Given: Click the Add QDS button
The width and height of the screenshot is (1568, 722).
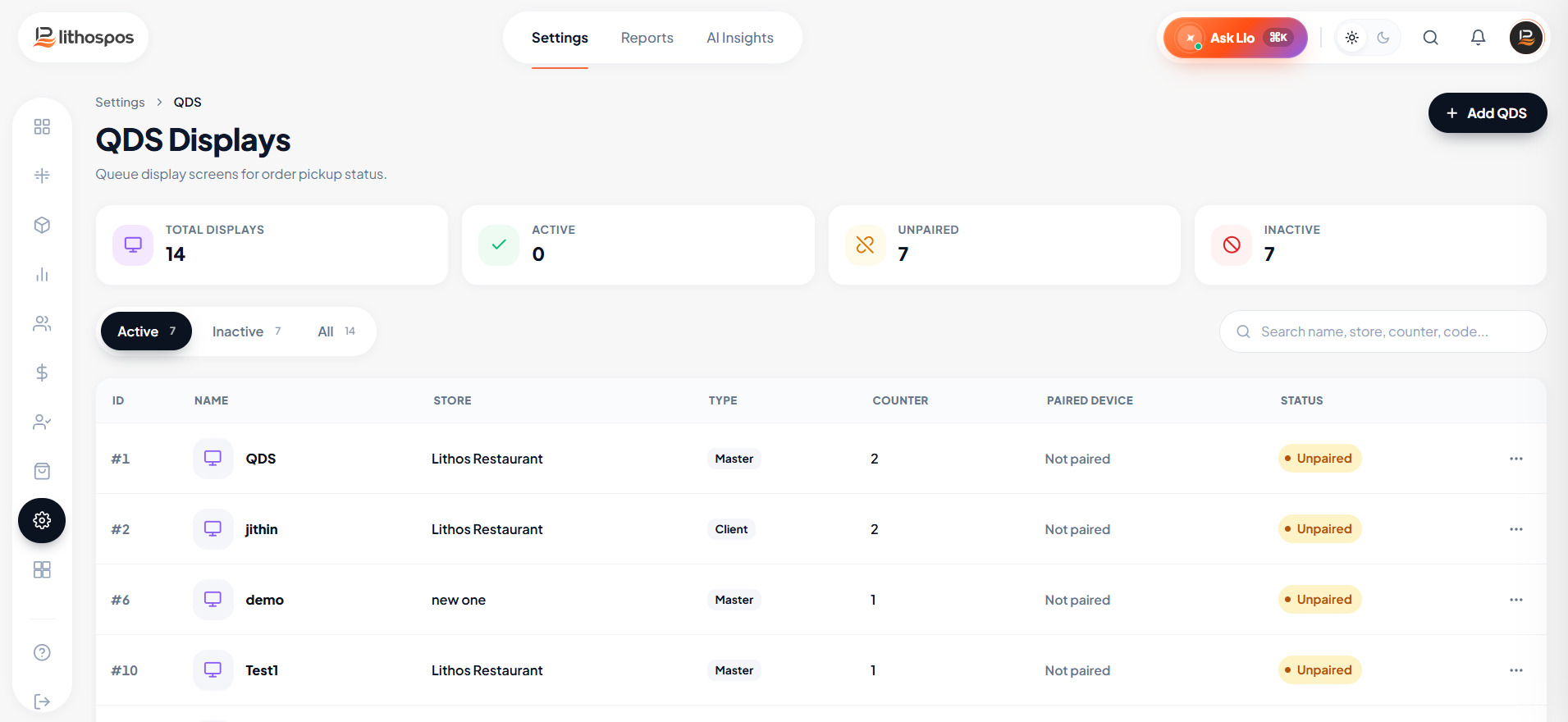Looking at the screenshot, I should pos(1488,113).
